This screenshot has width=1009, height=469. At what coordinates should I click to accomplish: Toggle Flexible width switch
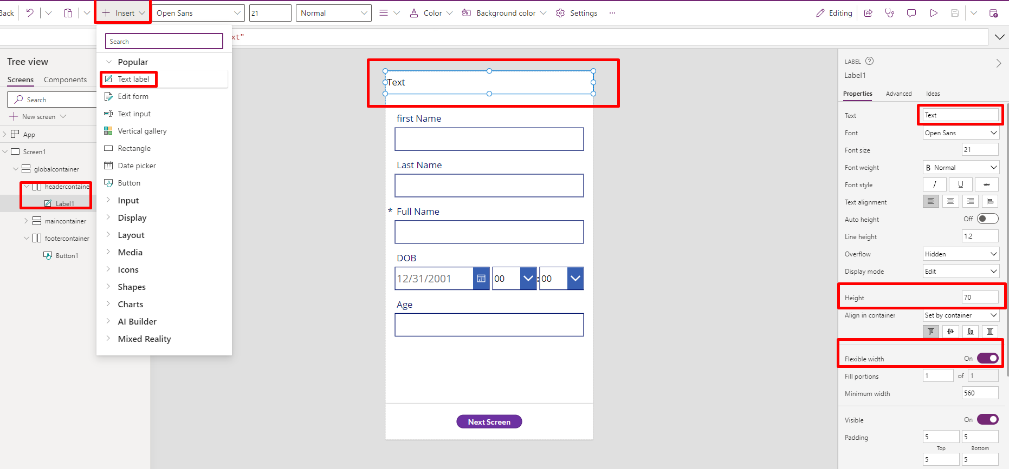988,358
